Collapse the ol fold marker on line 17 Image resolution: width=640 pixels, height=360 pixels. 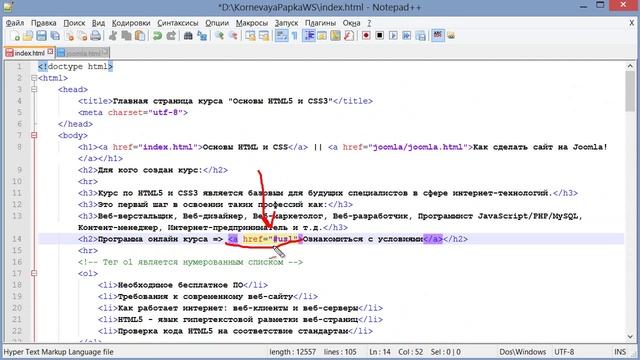(34, 273)
